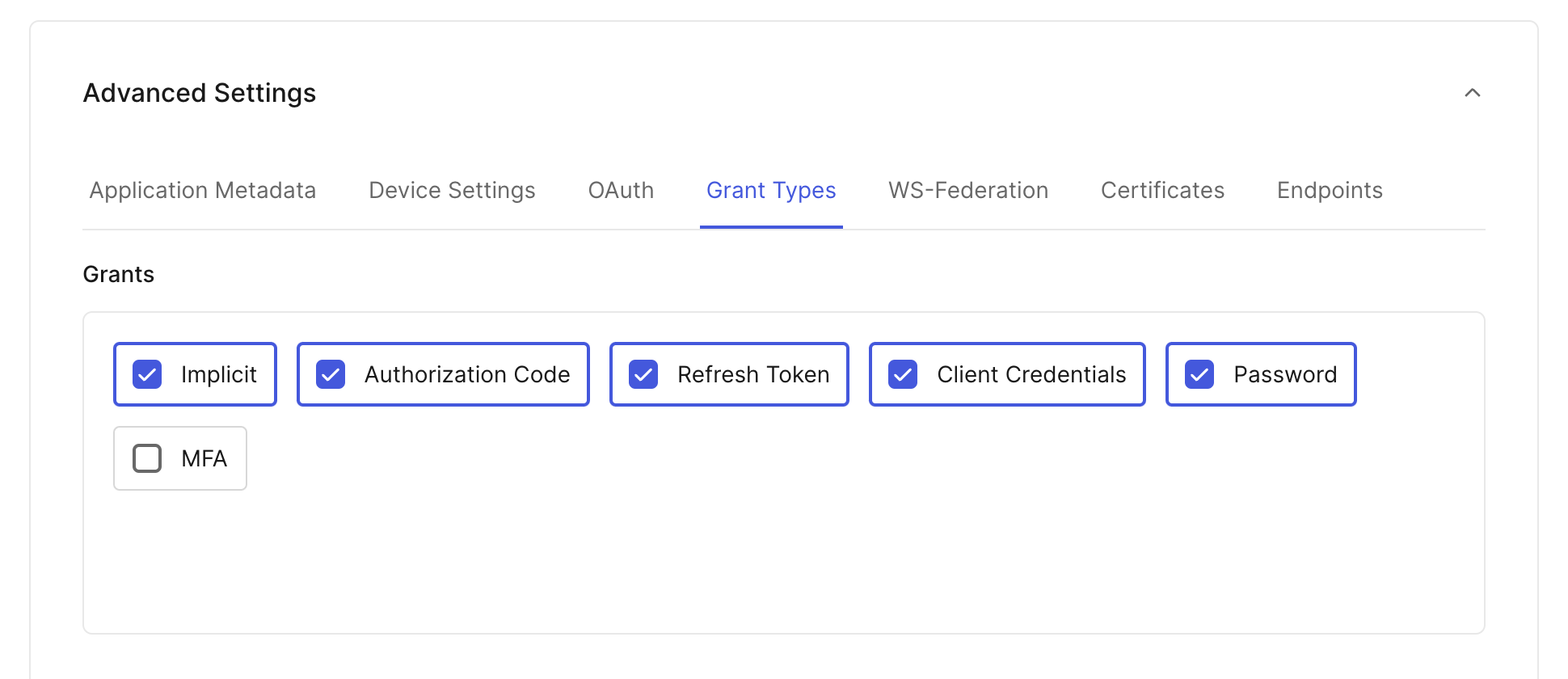Untick the Refresh Token checkbox

pos(643,374)
